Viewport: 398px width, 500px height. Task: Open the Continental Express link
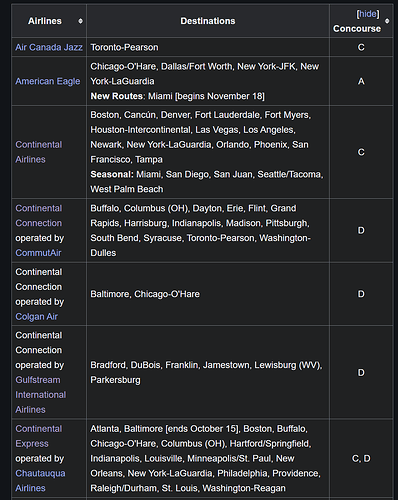(x=39, y=436)
